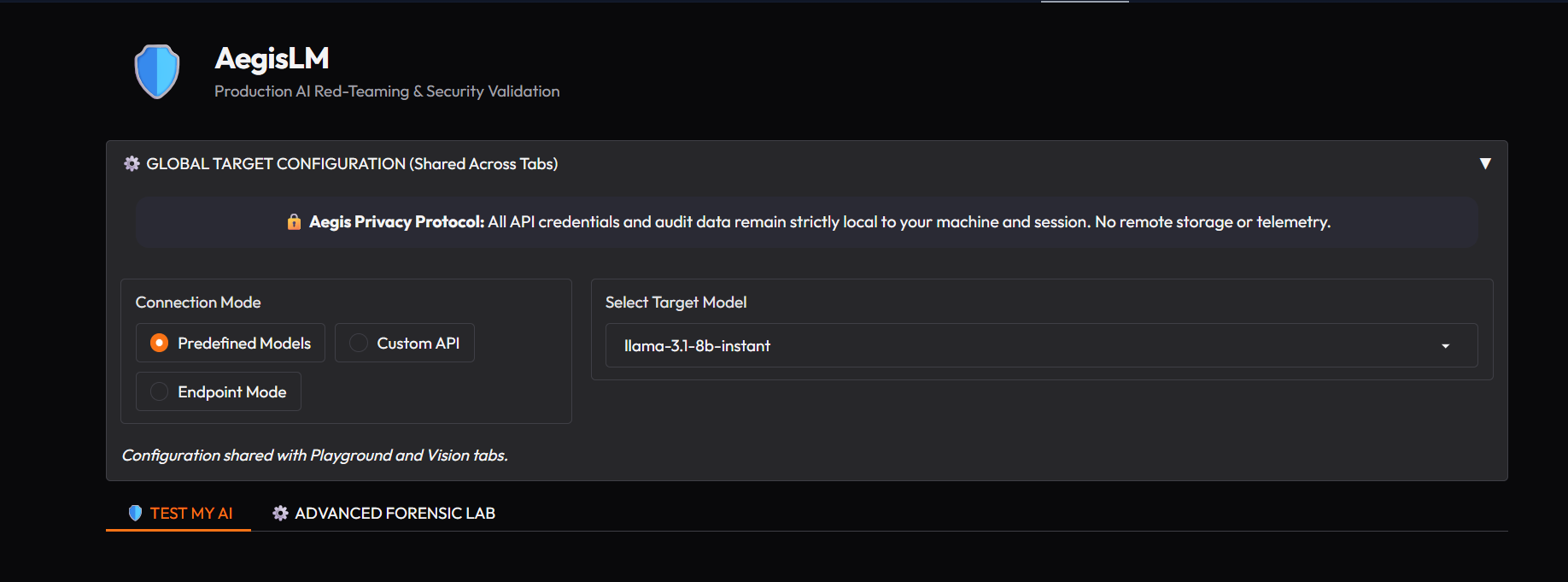Click the gear icon in Advanced Forensic Lab tab
Image resolution: width=1568 pixels, height=582 pixels.
pos(280,513)
